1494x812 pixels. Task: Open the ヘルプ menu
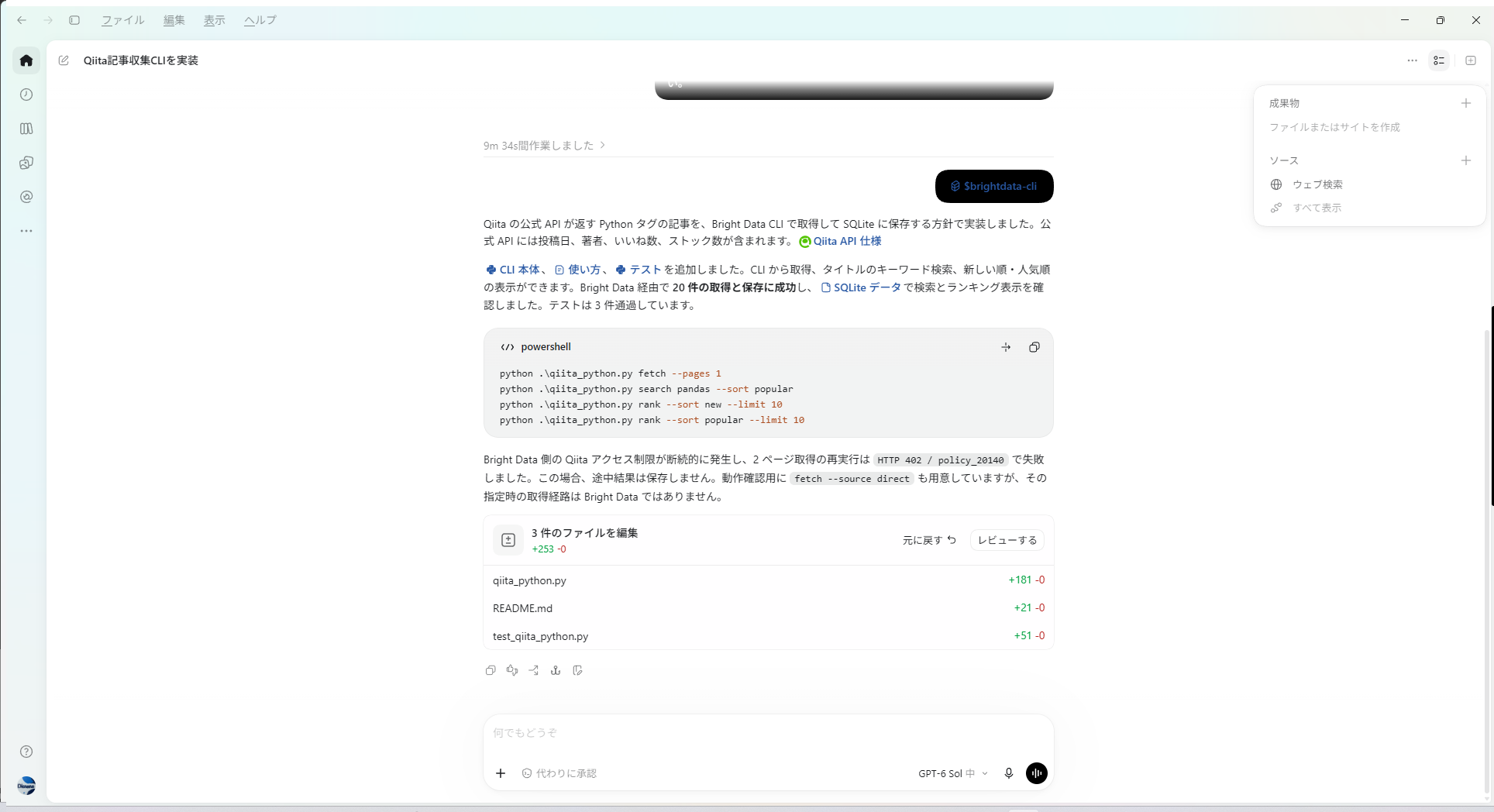pyautogui.click(x=260, y=20)
